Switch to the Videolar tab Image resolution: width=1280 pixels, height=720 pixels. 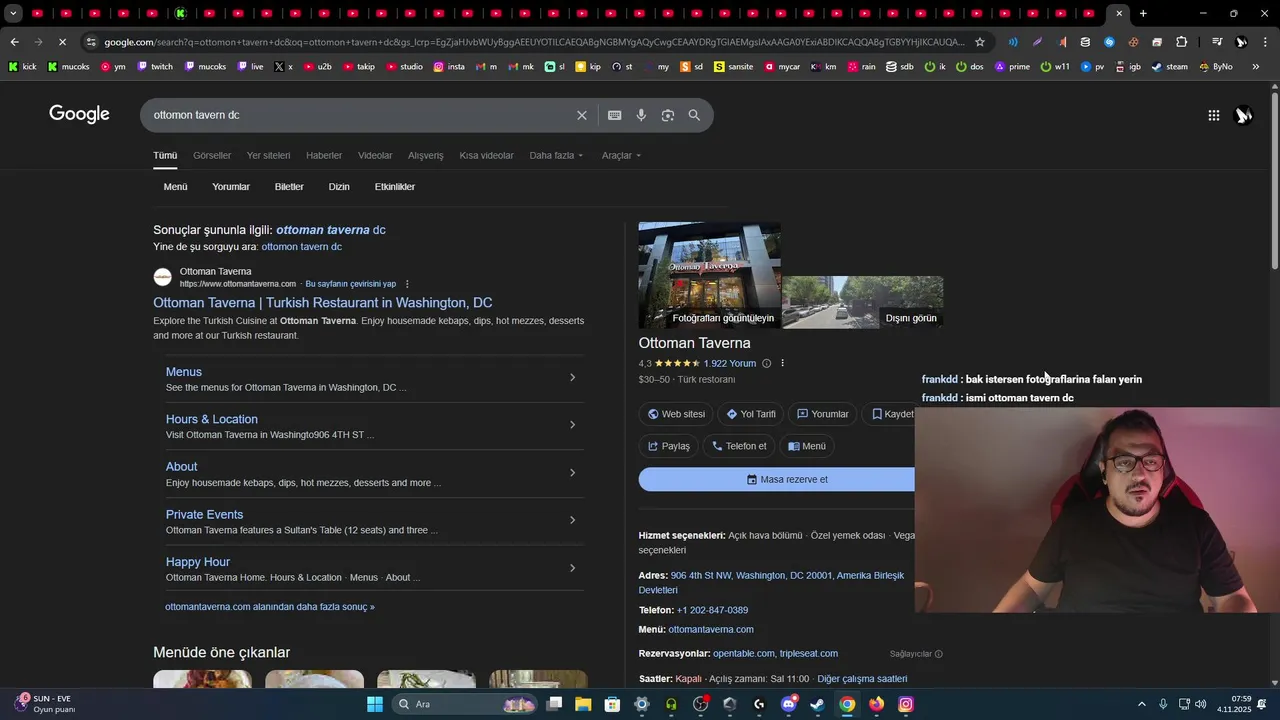375,155
